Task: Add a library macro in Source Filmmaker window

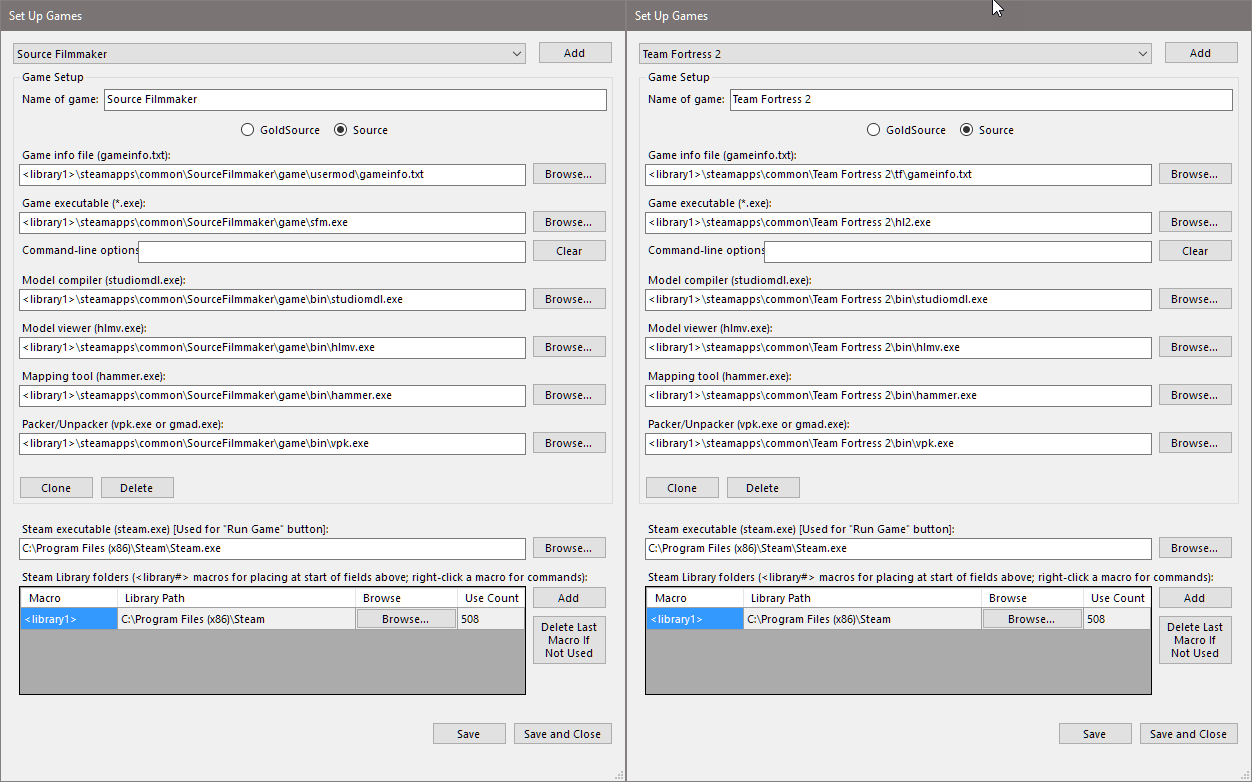Action: tap(569, 598)
